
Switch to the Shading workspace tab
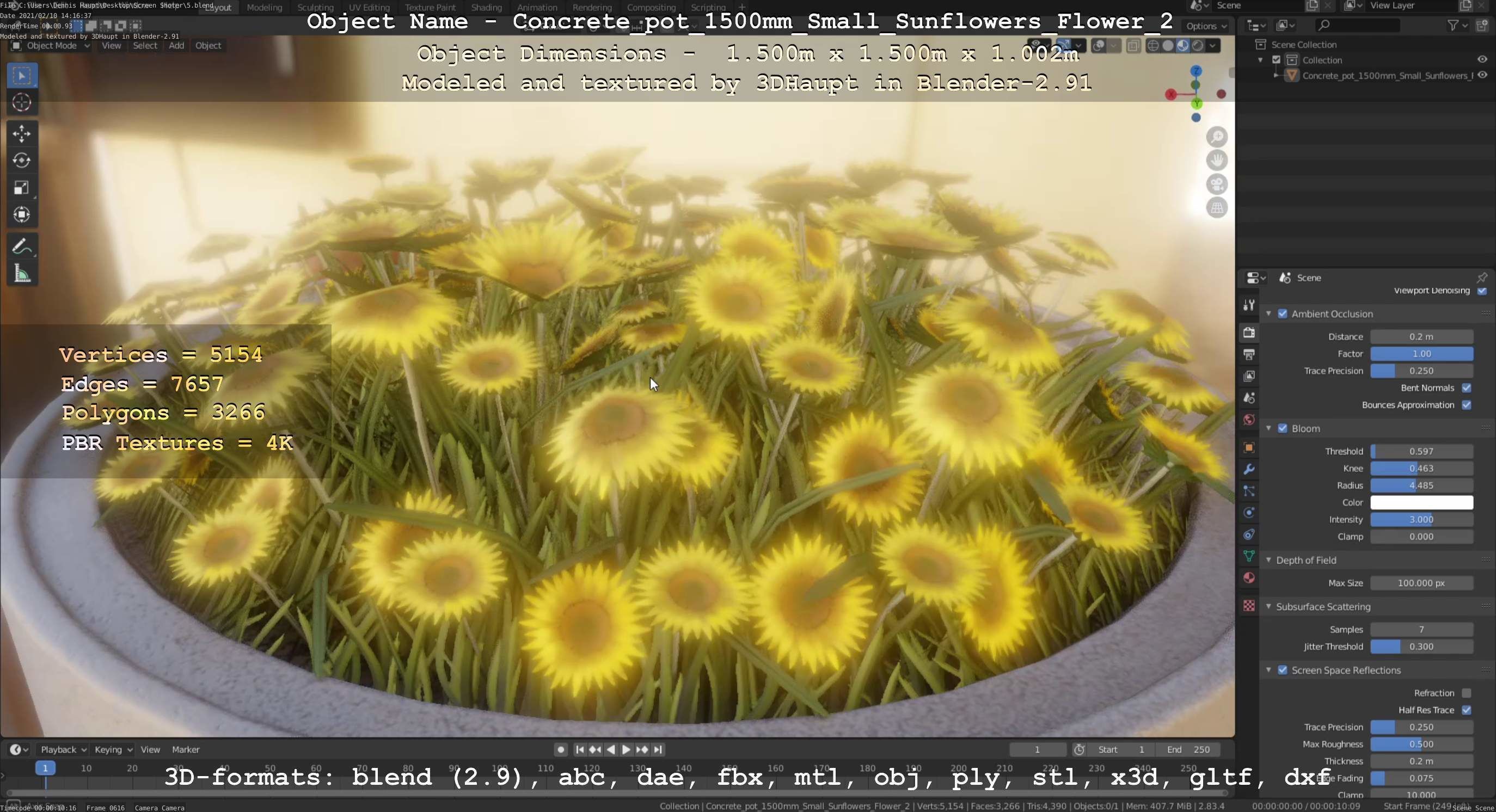tap(487, 8)
